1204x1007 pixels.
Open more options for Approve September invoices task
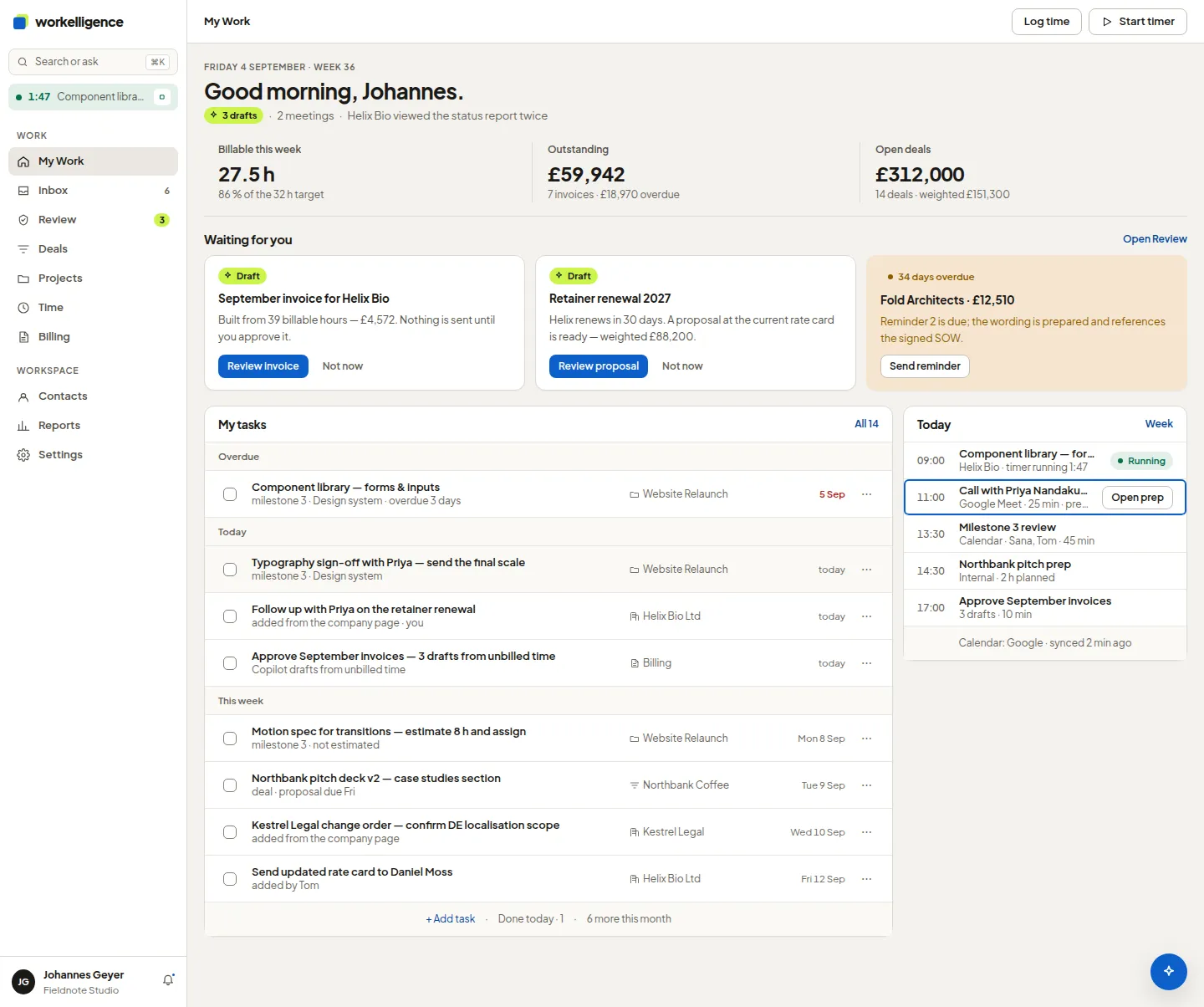click(x=866, y=663)
